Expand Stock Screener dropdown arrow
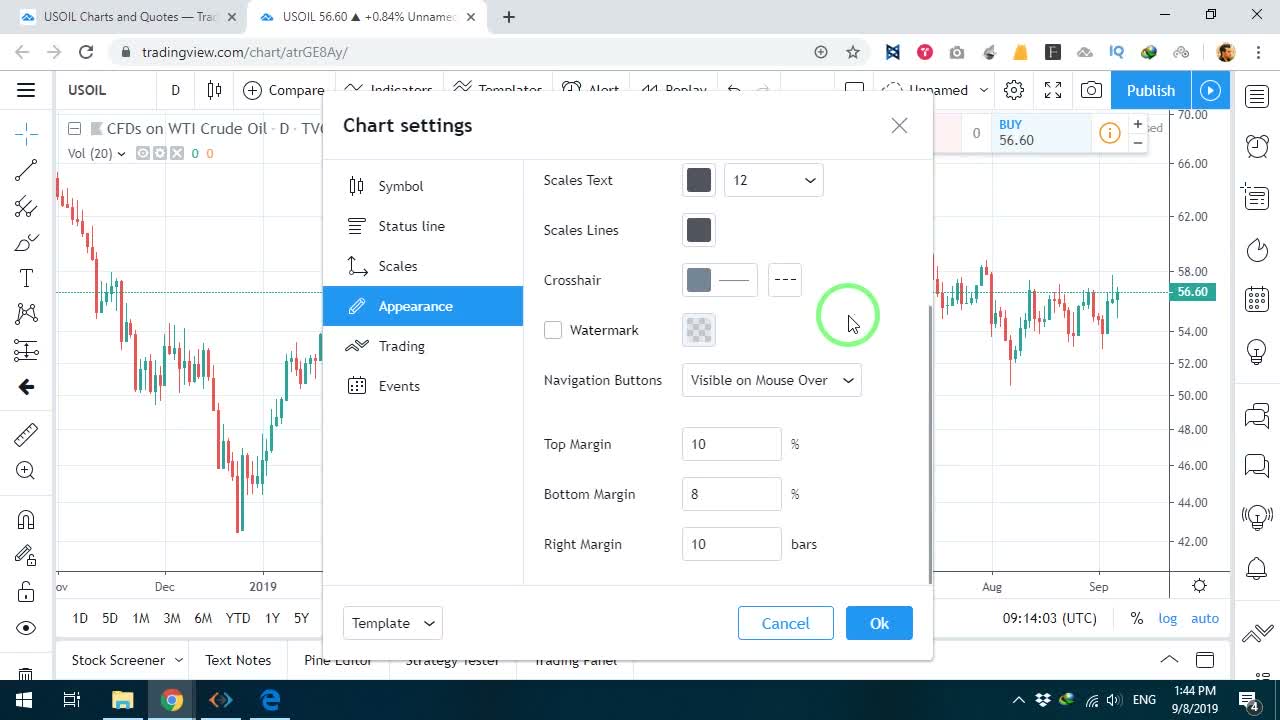The width and height of the screenshot is (1280, 720). point(179,660)
